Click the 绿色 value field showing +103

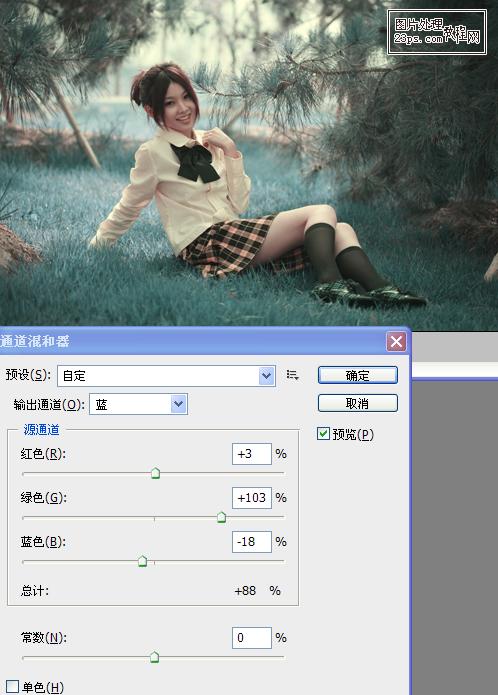pos(252,498)
